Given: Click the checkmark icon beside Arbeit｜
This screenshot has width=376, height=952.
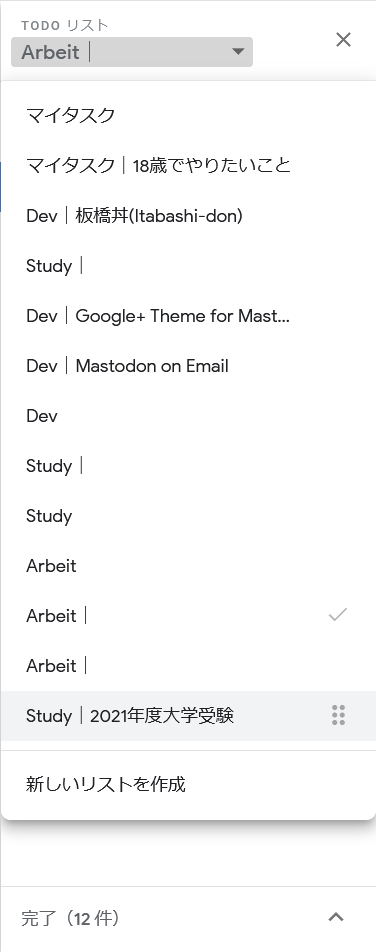Looking at the screenshot, I should coord(338,615).
